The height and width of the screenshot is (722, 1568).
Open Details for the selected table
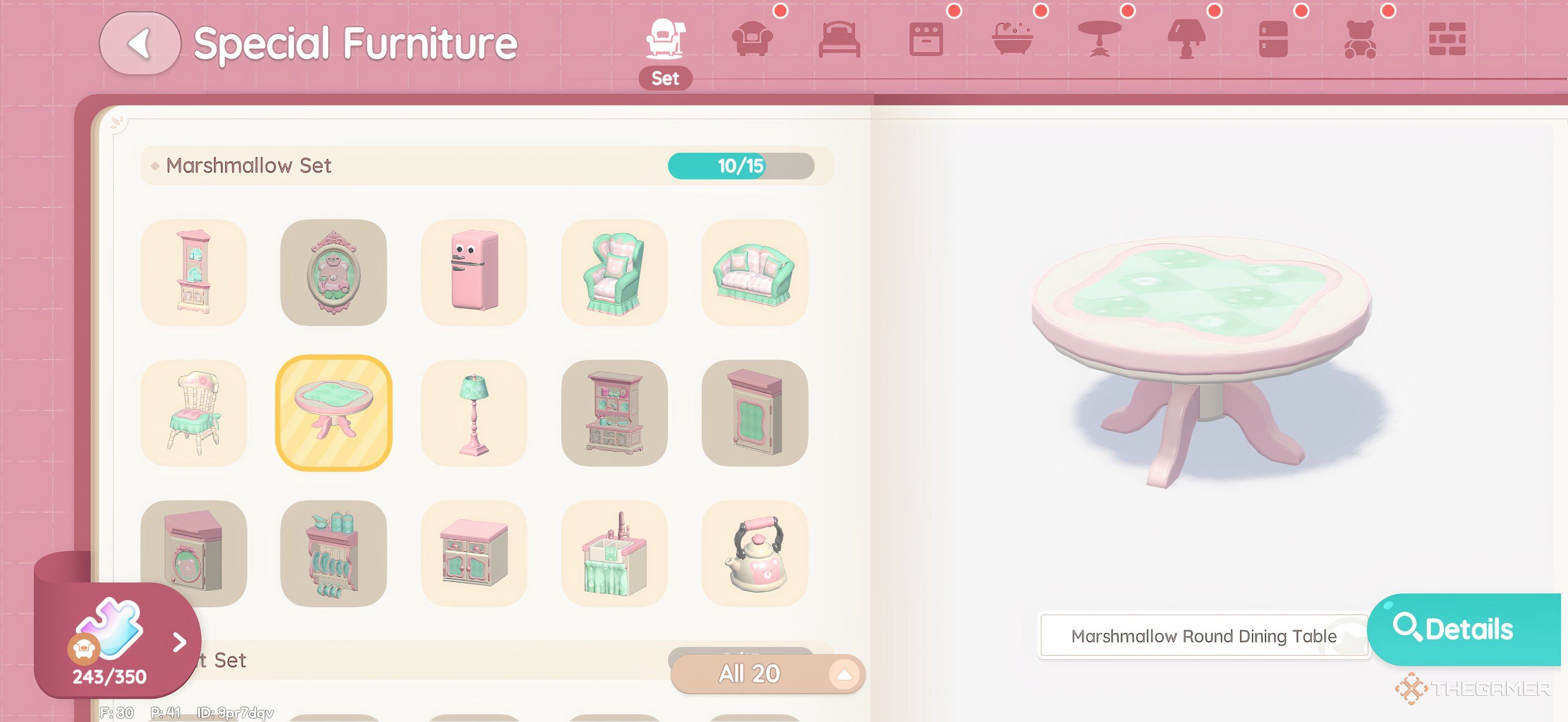click(x=1464, y=629)
